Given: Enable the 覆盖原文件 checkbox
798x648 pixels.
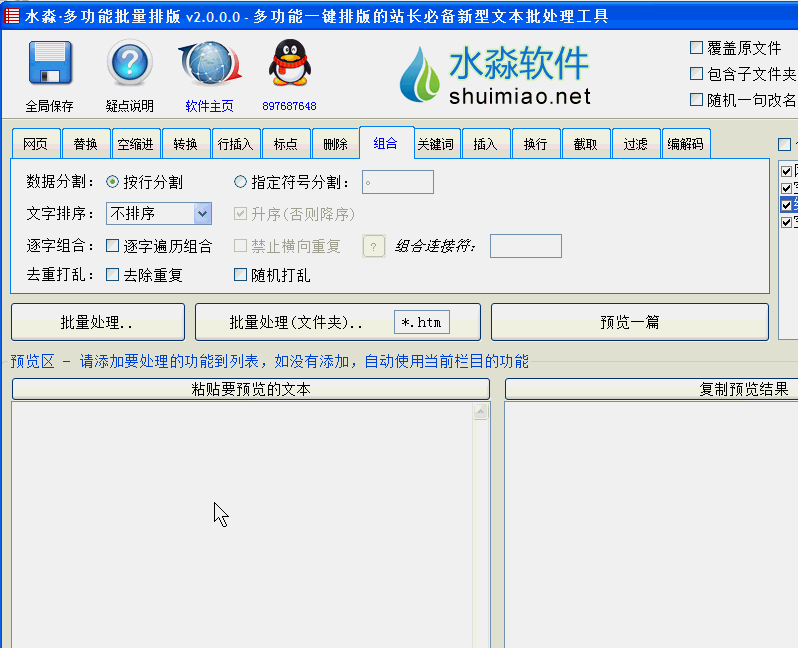Looking at the screenshot, I should [697, 48].
